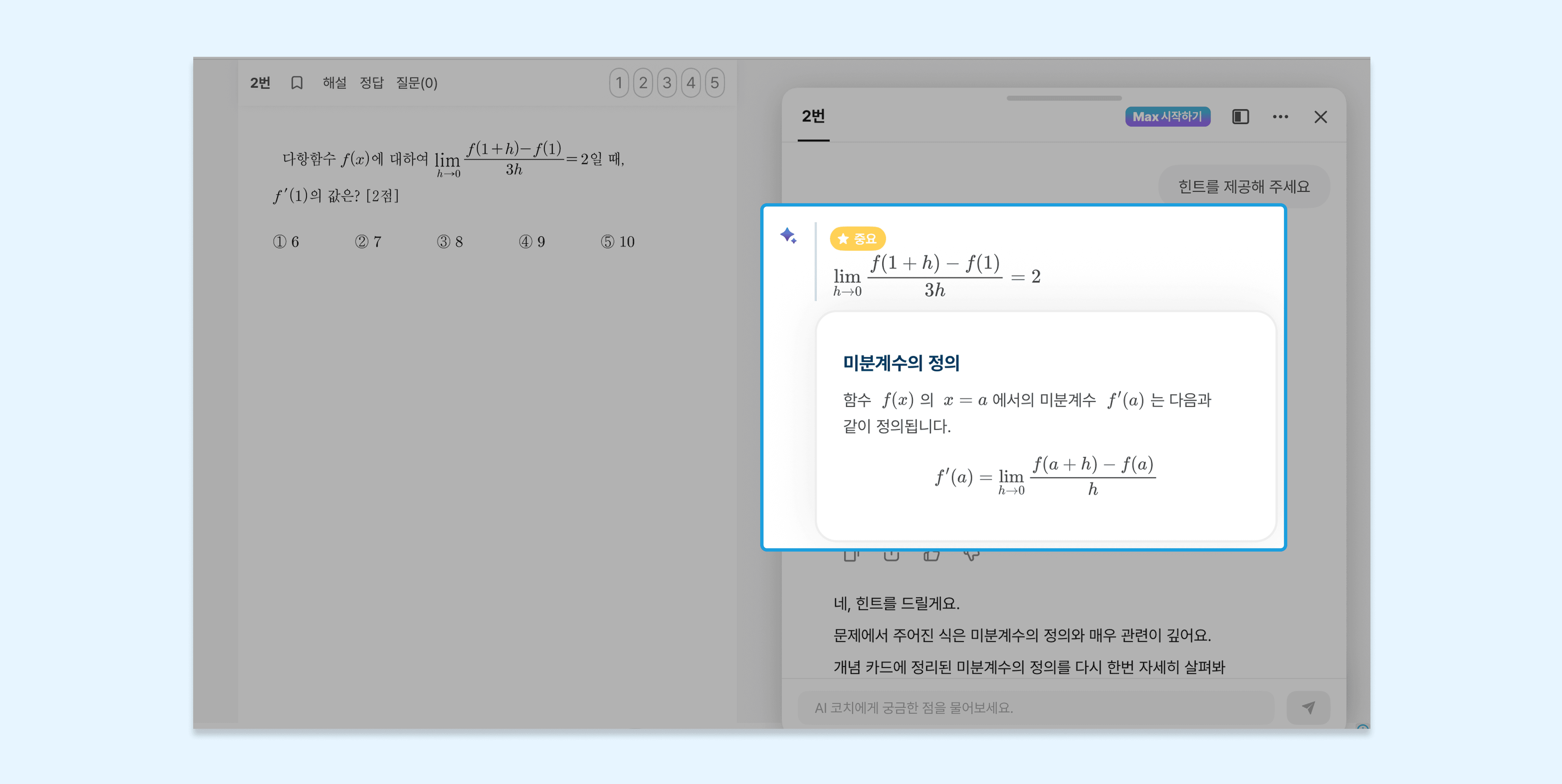
Task: Choose answer option ① 6
Action: (285, 241)
